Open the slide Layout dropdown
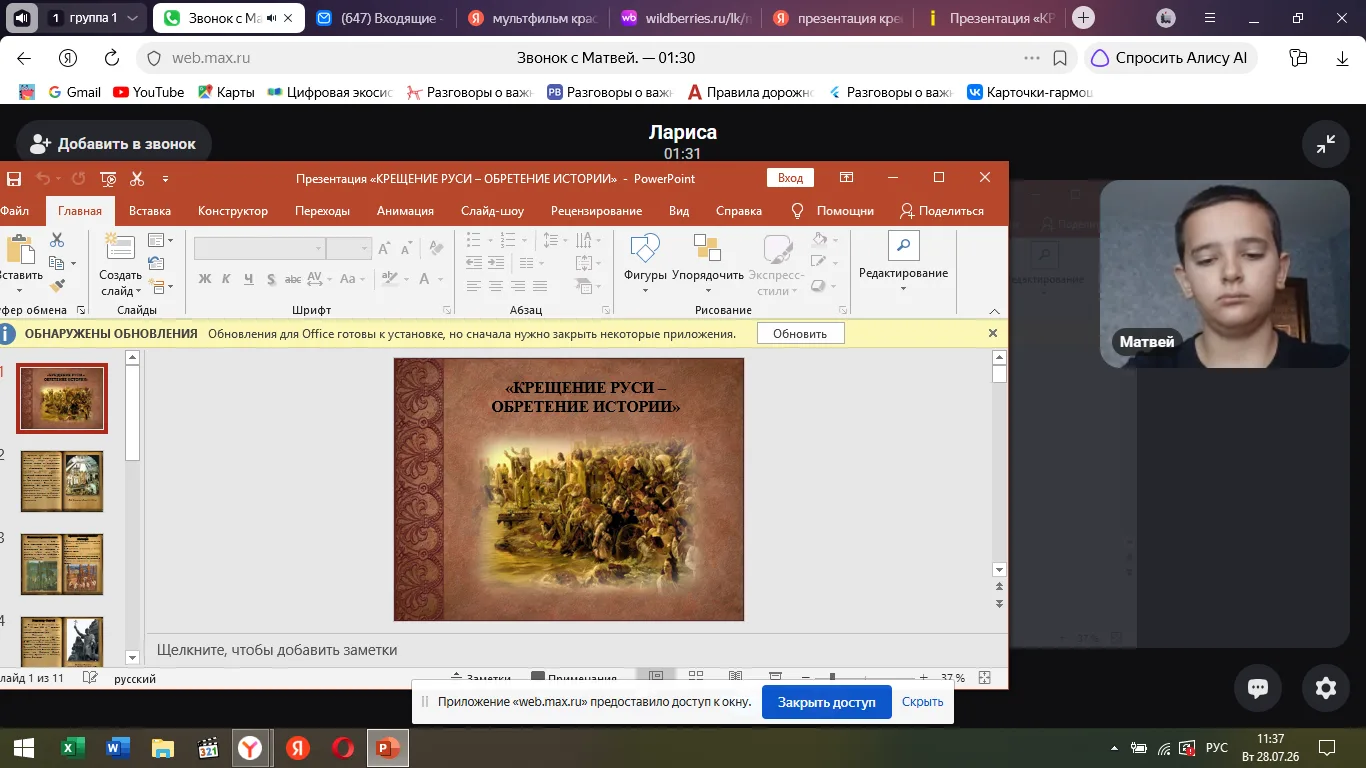1366x768 pixels. pyautogui.click(x=160, y=240)
